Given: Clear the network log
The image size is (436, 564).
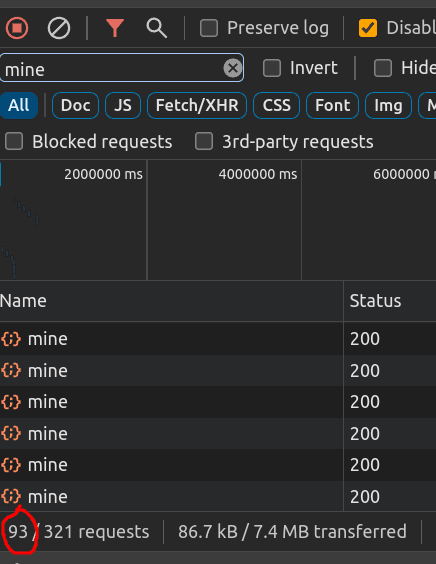Looking at the screenshot, I should 59,28.
